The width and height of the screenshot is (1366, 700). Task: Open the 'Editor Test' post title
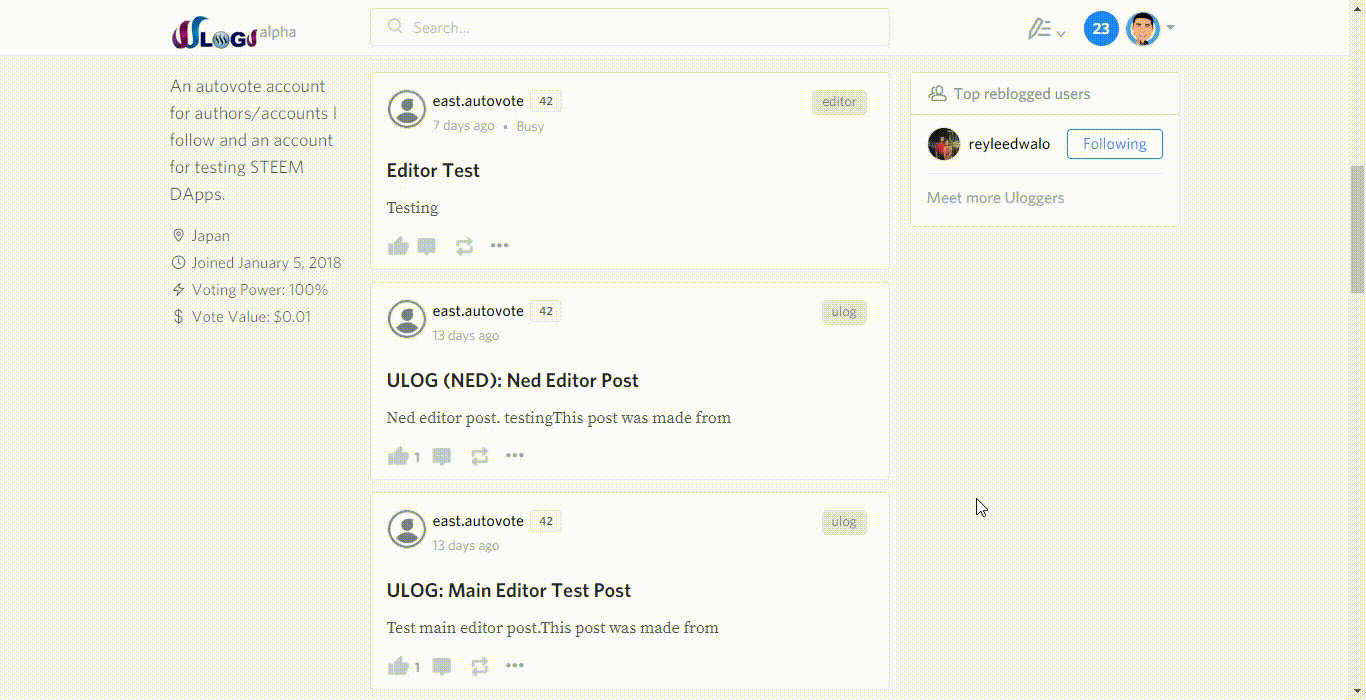coord(433,171)
